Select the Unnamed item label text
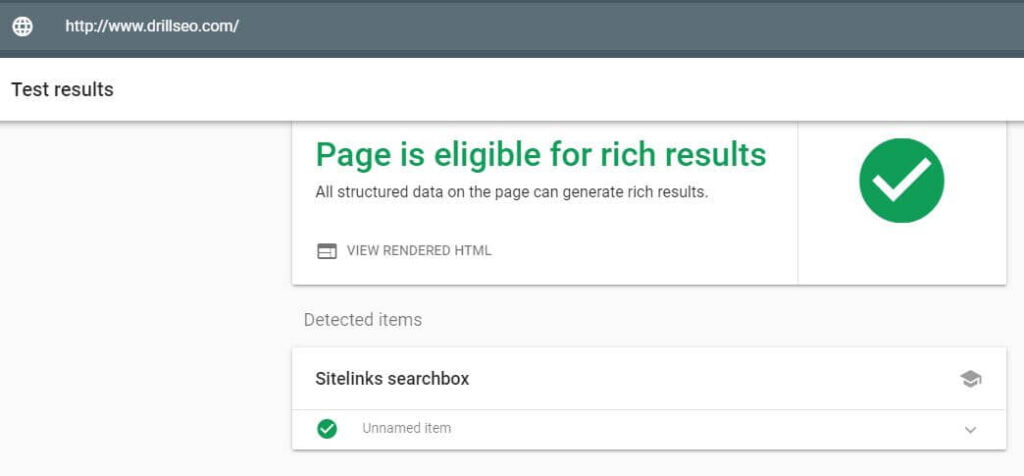This screenshot has height=476, width=1024. [406, 429]
